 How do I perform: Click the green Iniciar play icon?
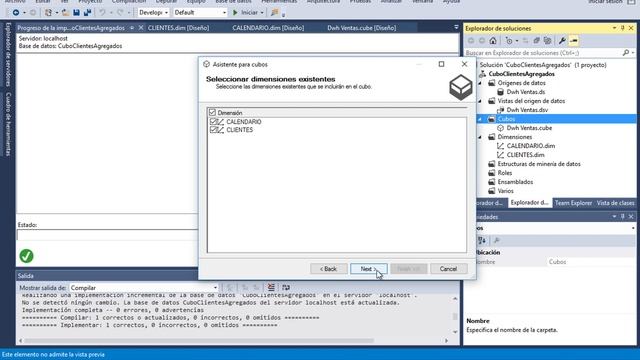pos(235,13)
